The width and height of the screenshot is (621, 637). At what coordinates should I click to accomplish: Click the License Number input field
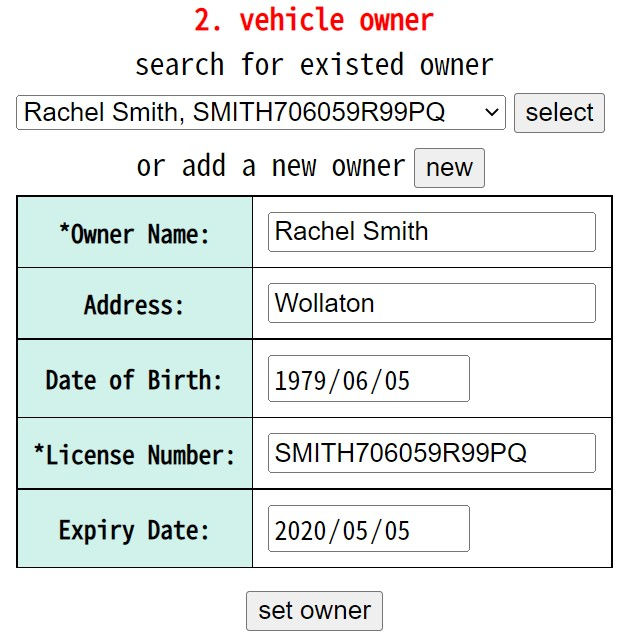[432, 453]
